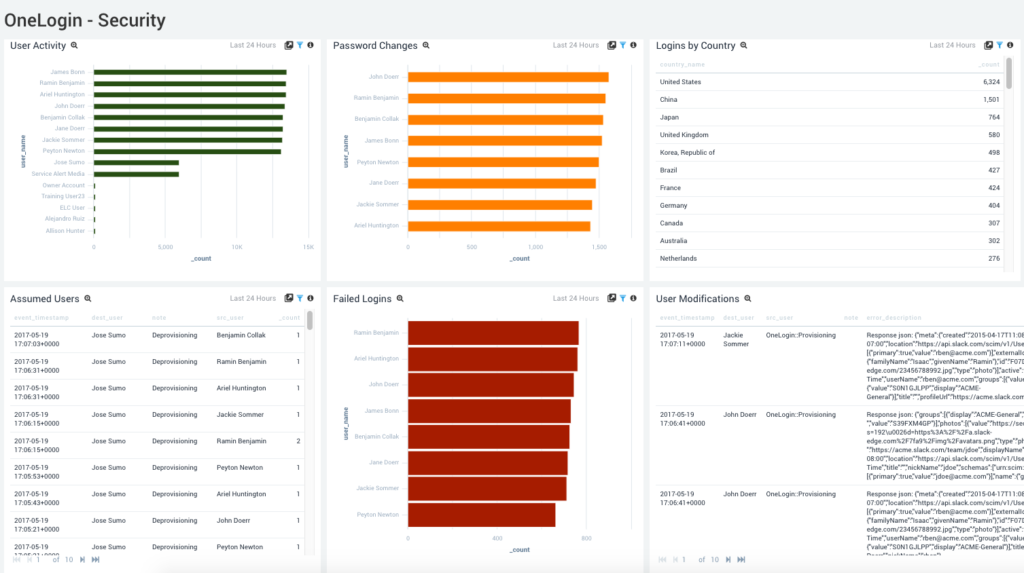This screenshot has height=573, width=1024.
Task: Click the Assumed Users export icon
Action: pyautogui.click(x=289, y=298)
